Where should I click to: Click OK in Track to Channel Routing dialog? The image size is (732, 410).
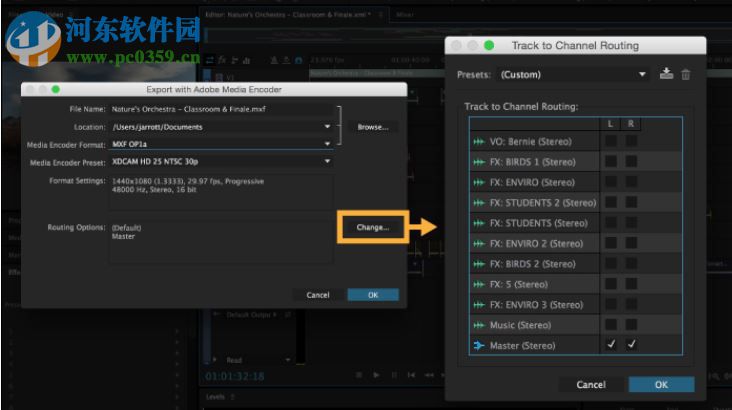pos(662,385)
